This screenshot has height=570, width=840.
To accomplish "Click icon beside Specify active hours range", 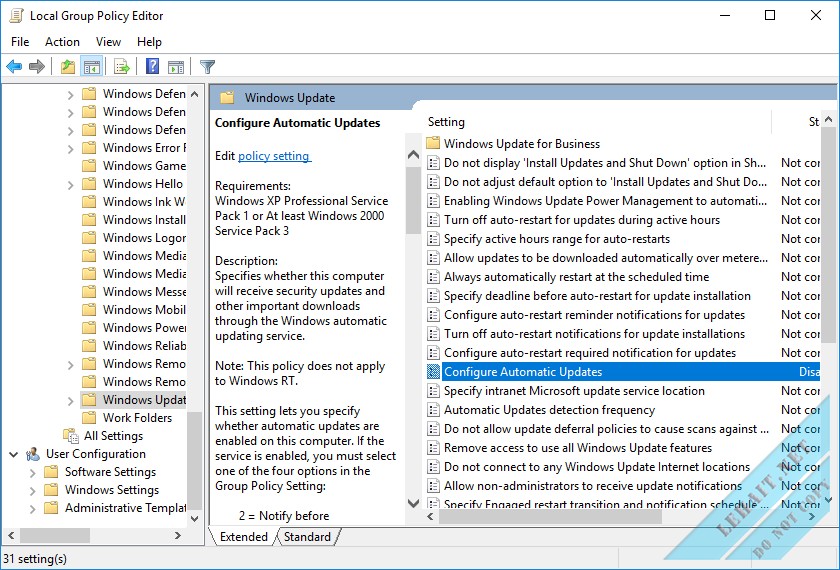I will 433,239.
